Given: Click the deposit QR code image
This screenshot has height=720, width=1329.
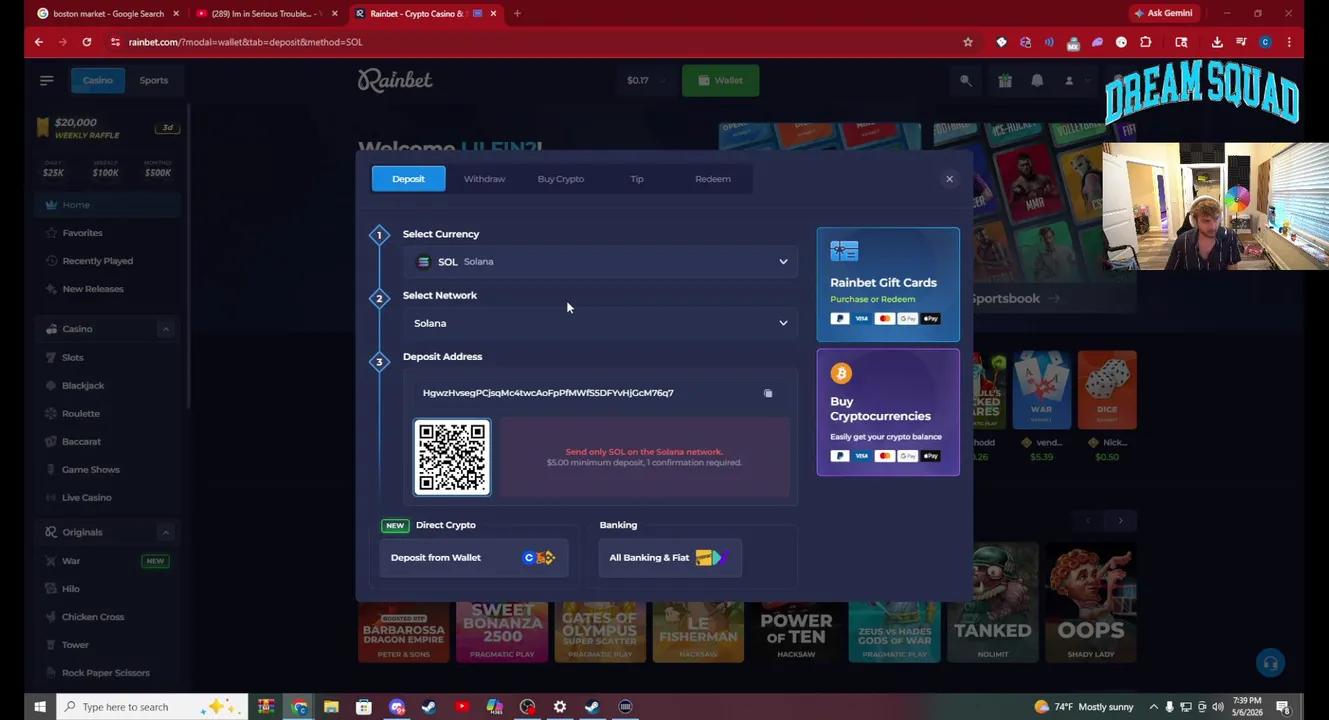Looking at the screenshot, I should 452,458.
